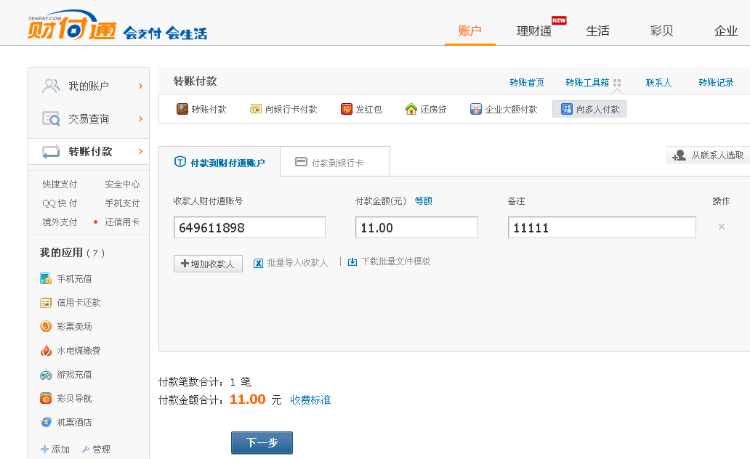
Task: Open the 理财通 top navigation tab
Action: click(x=534, y=31)
